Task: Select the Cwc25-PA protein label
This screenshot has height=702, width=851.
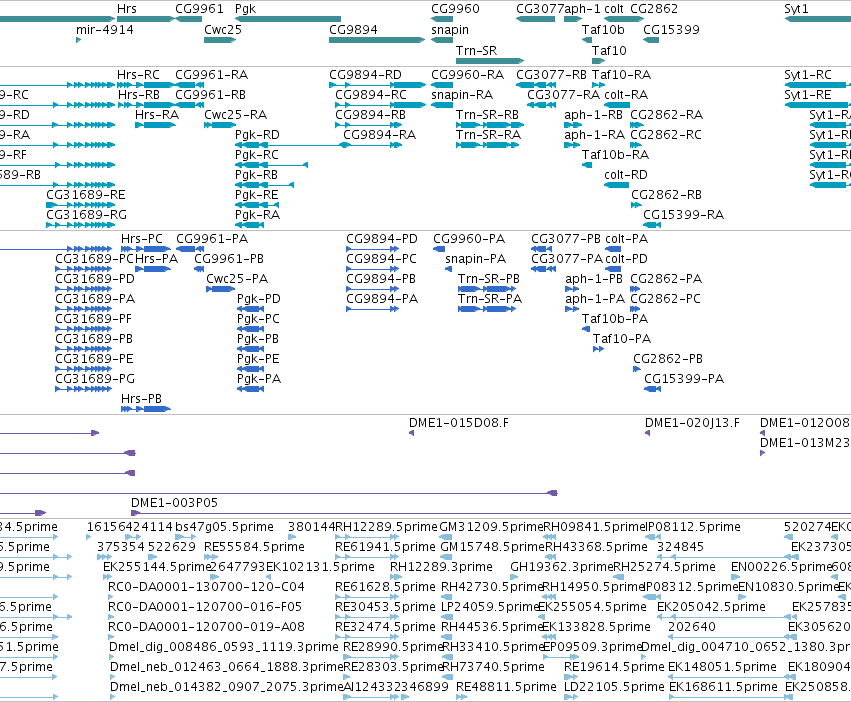Action: click(237, 279)
